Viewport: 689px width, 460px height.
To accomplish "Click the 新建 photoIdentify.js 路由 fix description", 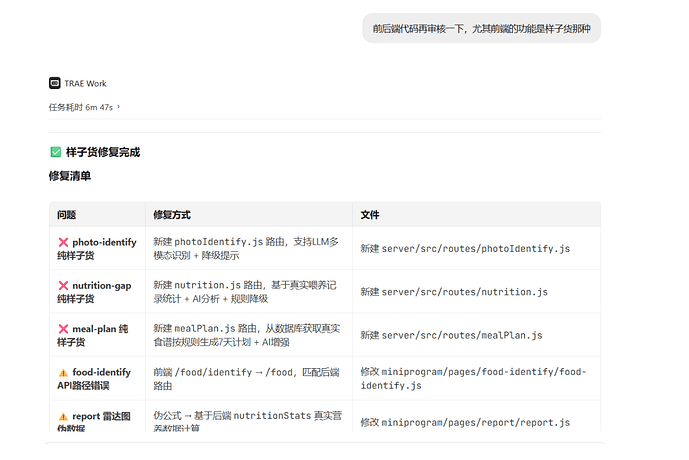I will tap(246, 248).
